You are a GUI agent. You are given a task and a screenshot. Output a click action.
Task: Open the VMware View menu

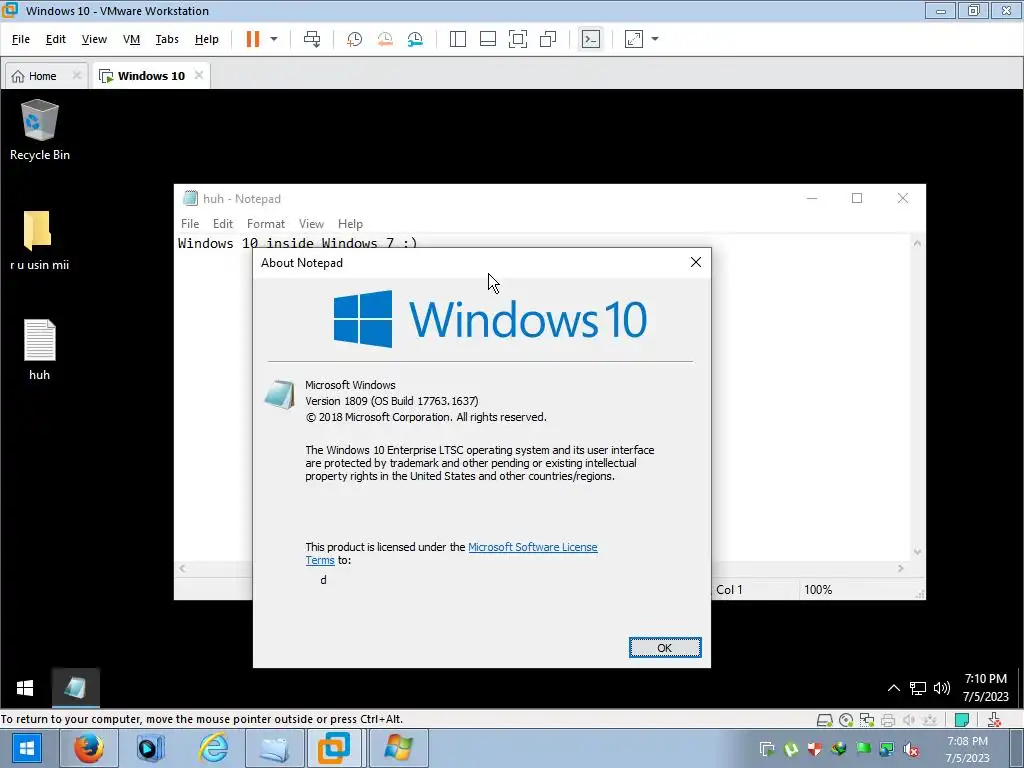[x=94, y=39]
